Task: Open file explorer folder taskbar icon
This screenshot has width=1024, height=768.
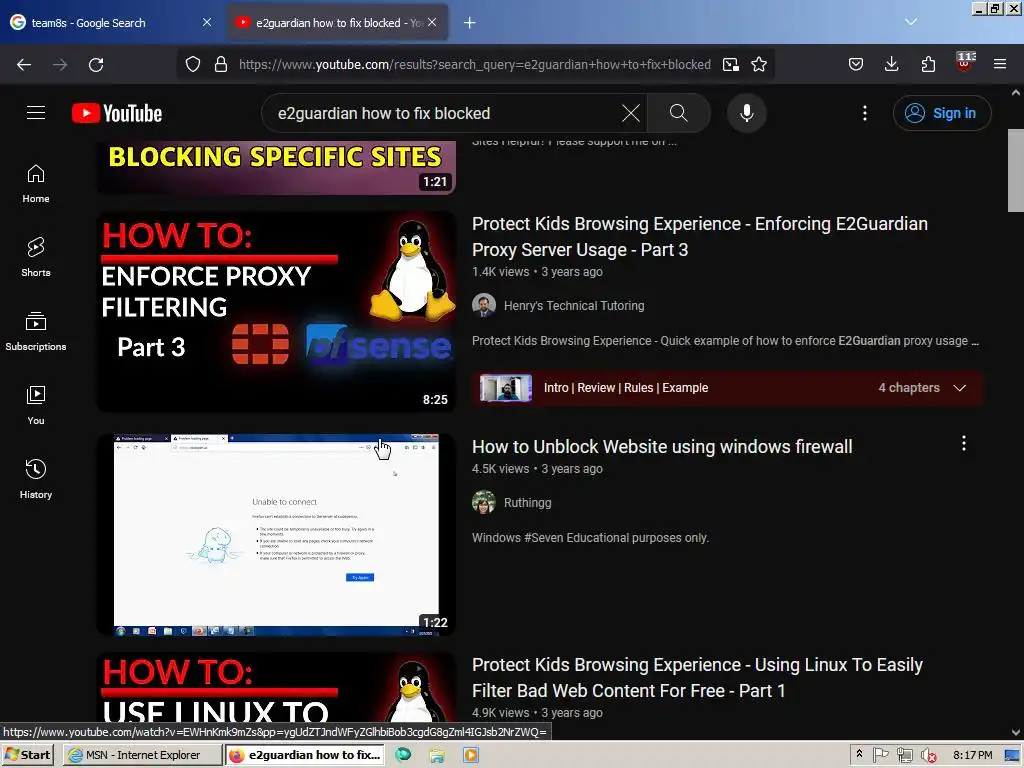Action: (x=437, y=755)
